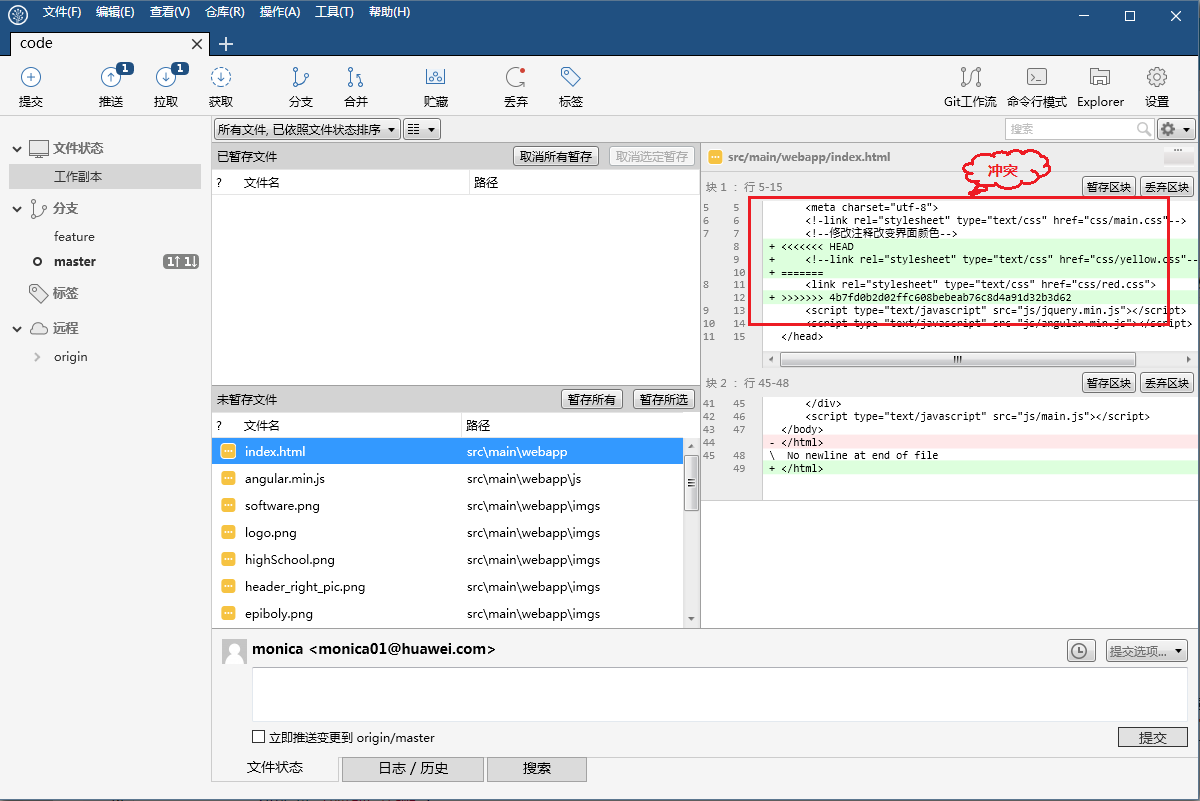This screenshot has width=1200, height=801.
Task: Click the Branch (分支) toolbar icon
Action: [x=301, y=77]
